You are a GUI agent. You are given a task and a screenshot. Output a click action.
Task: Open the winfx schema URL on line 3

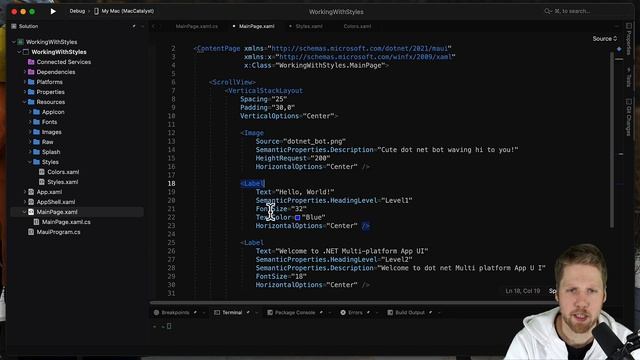pyautogui.click(x=365, y=57)
